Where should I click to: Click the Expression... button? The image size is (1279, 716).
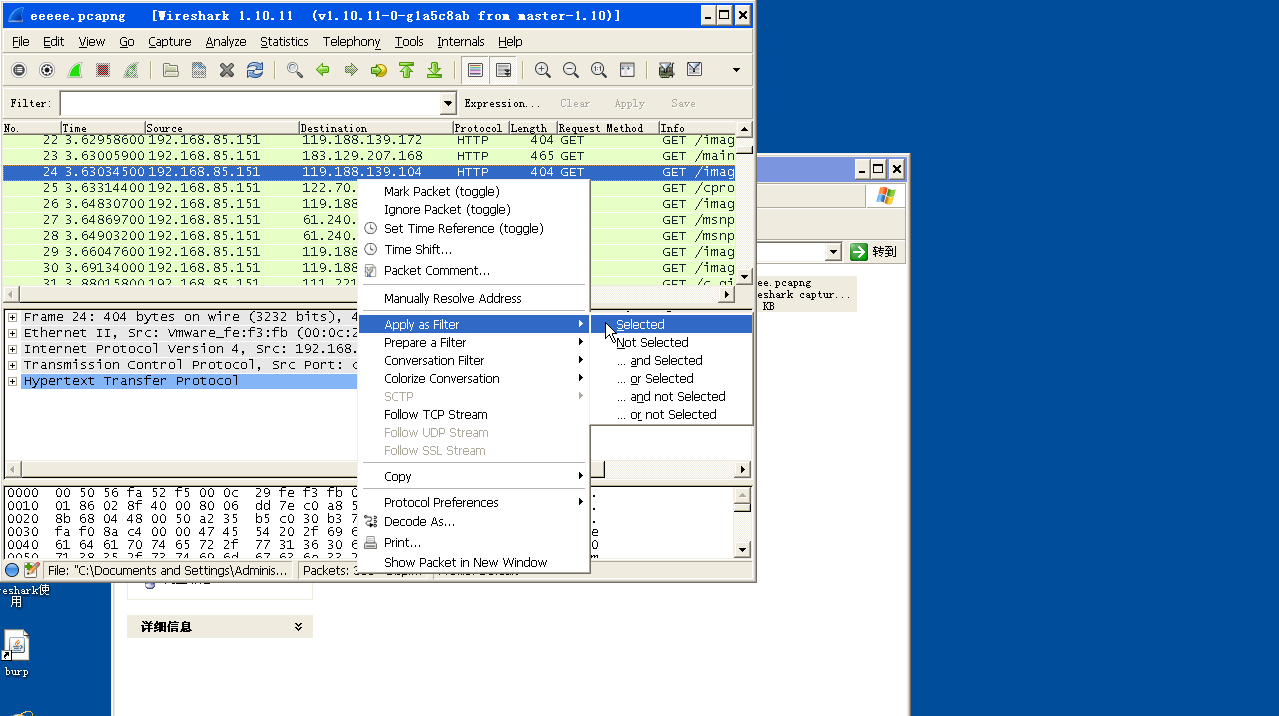(x=502, y=103)
